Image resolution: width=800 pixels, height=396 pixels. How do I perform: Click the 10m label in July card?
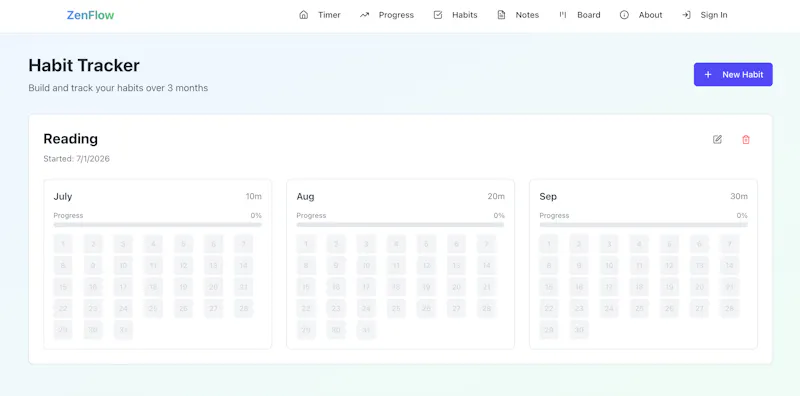click(x=254, y=196)
